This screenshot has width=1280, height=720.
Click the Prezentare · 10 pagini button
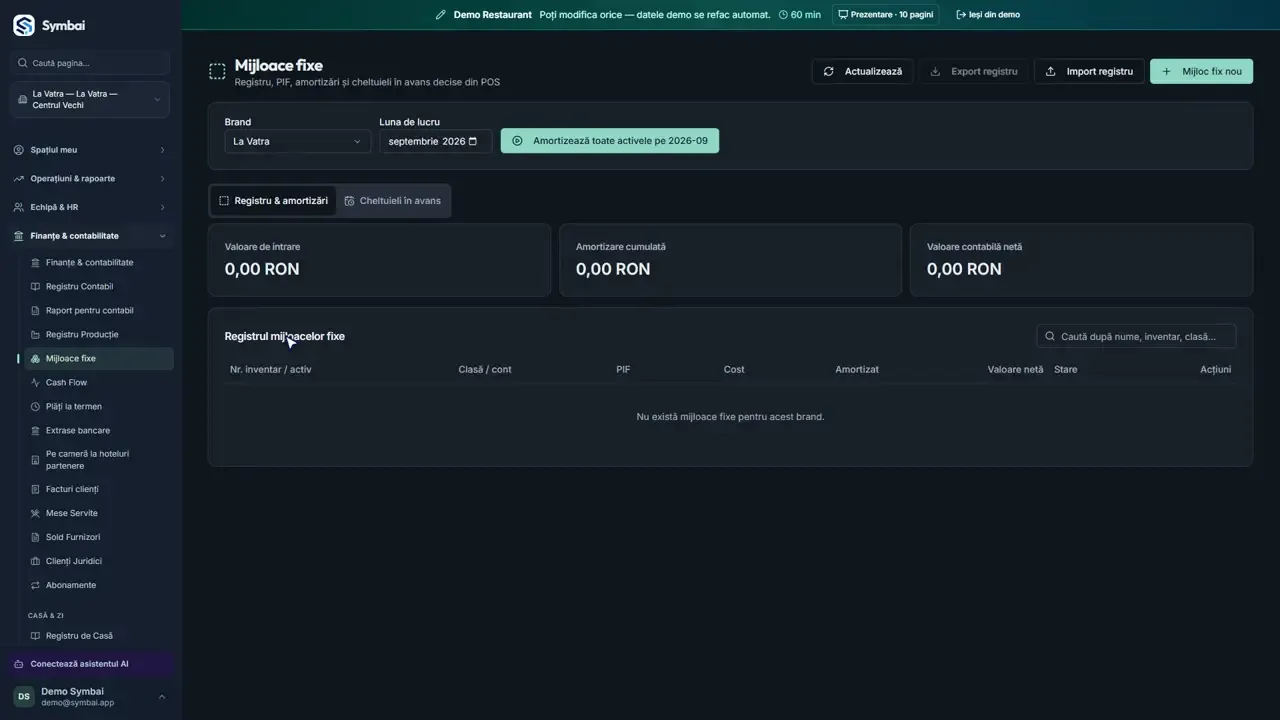(x=886, y=15)
